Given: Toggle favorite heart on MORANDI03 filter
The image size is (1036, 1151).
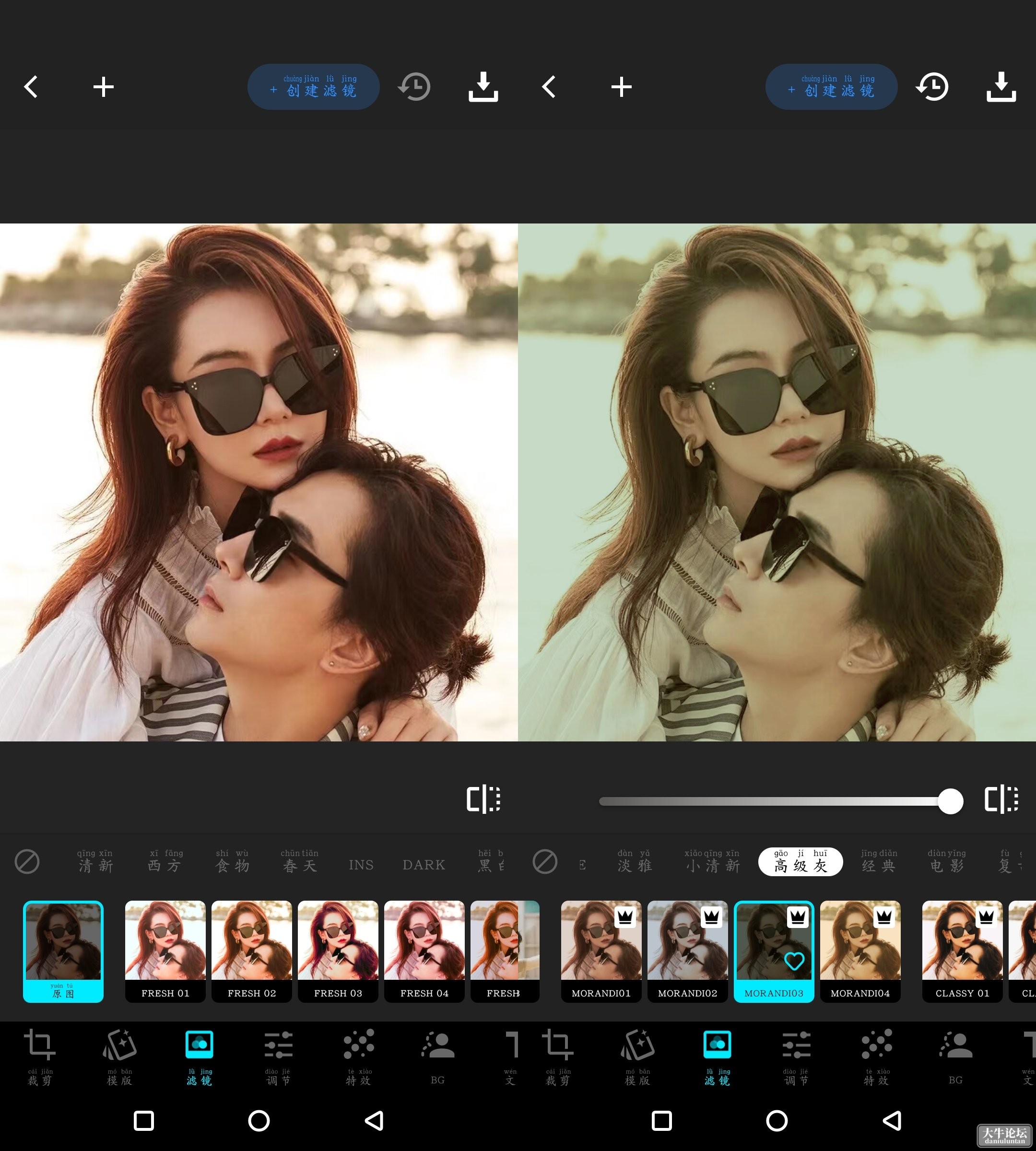Looking at the screenshot, I should click(x=794, y=961).
